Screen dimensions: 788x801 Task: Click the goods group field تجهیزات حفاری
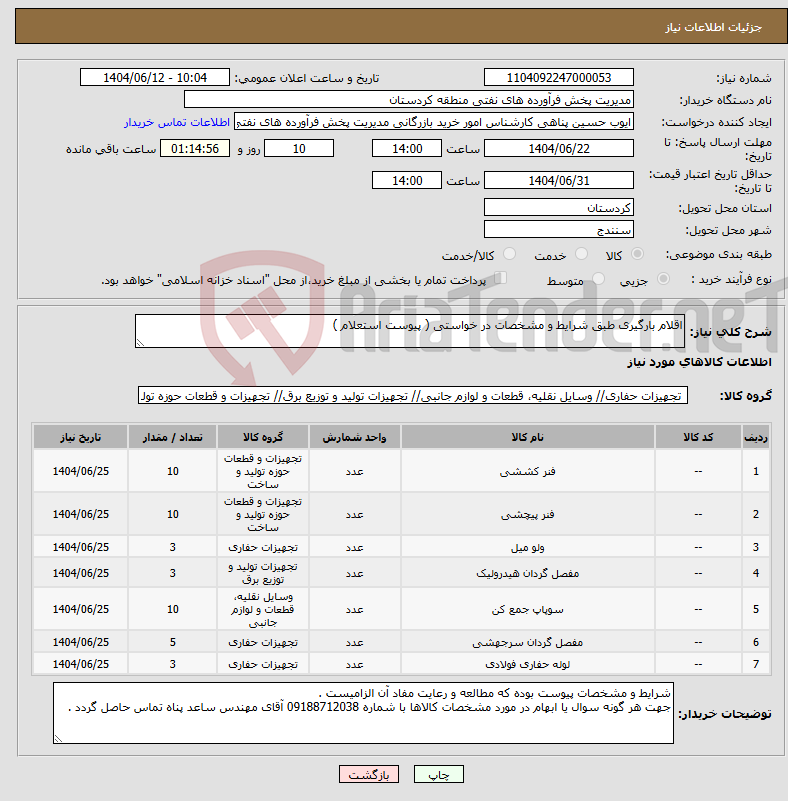tap(413, 395)
